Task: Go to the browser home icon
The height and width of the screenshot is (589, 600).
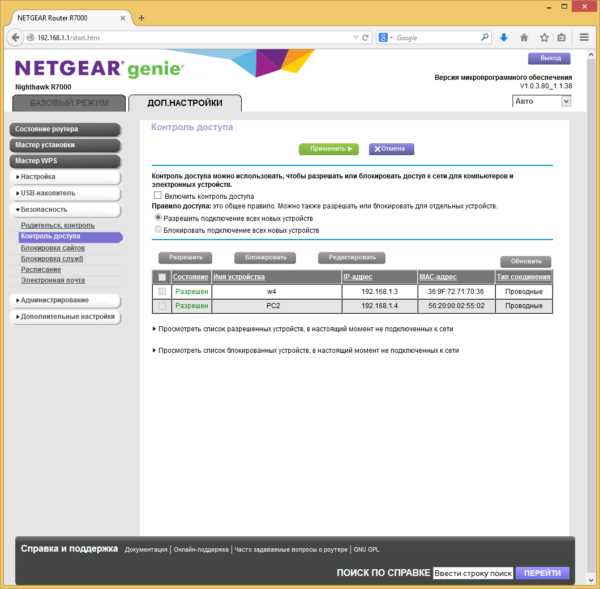Action: pyautogui.click(x=524, y=38)
